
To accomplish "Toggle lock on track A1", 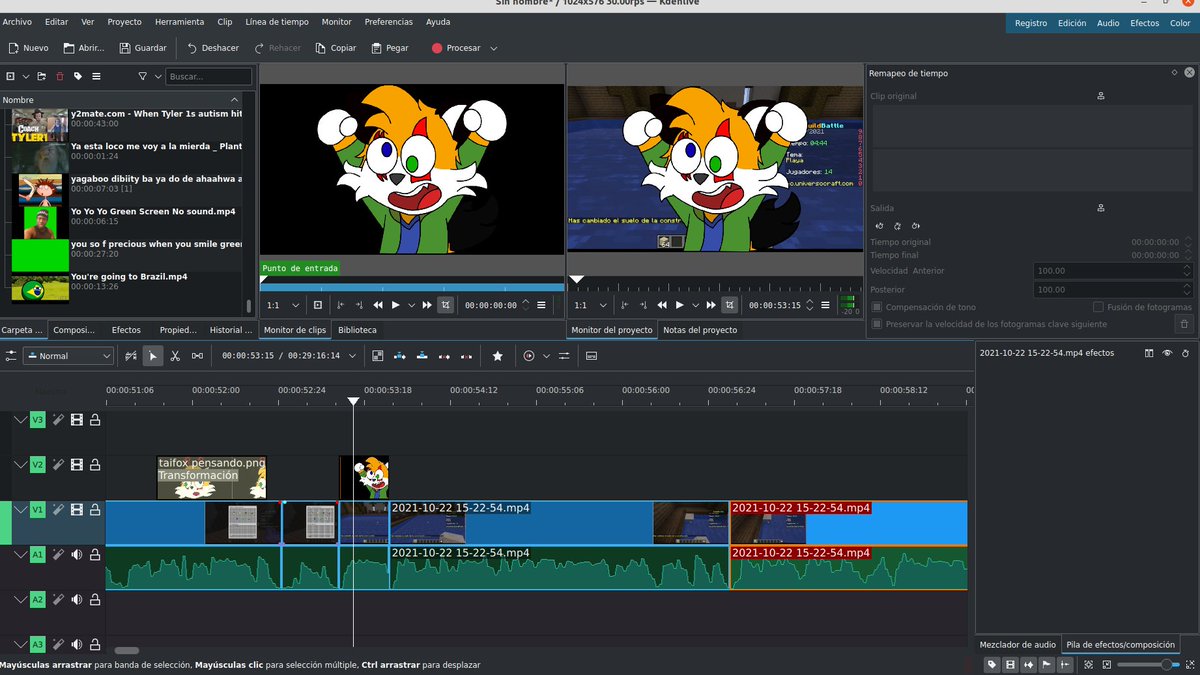I will tap(95, 554).
